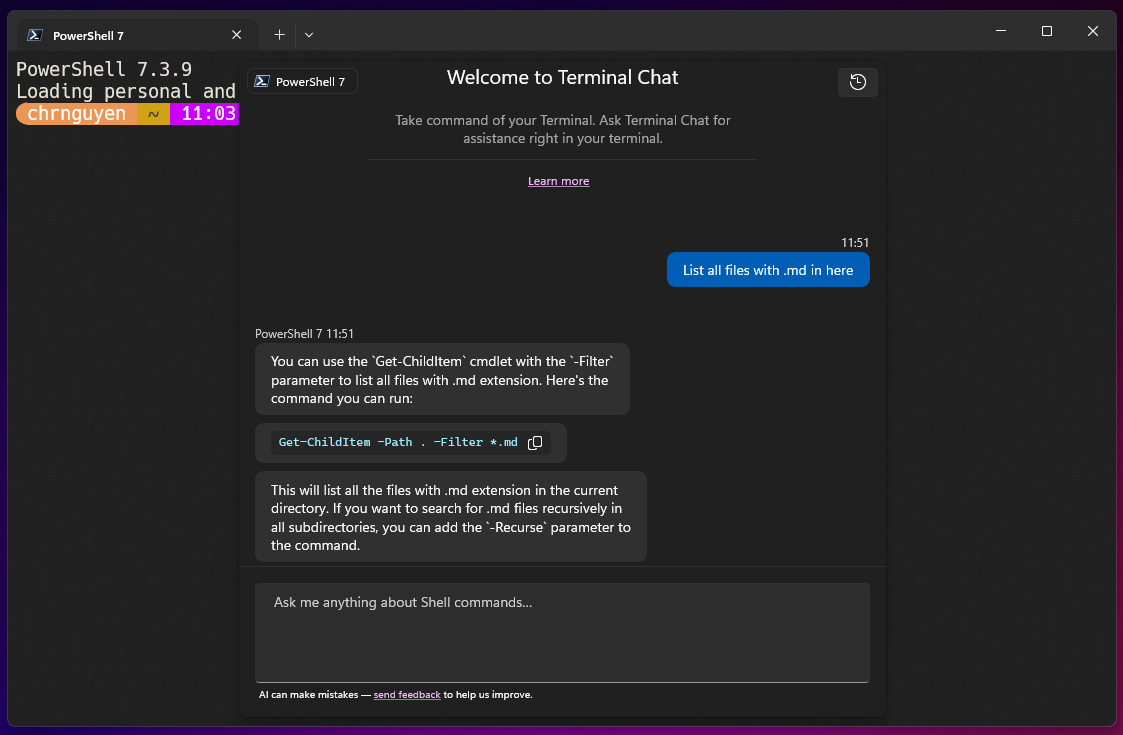The image size is (1123, 735).
Task: Open the Learn more link
Action: [x=558, y=181]
